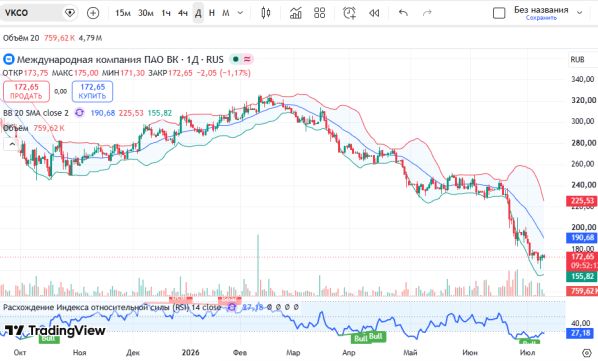Open chart settings gear icon
This screenshot has height=361, width=598.
[587, 353]
